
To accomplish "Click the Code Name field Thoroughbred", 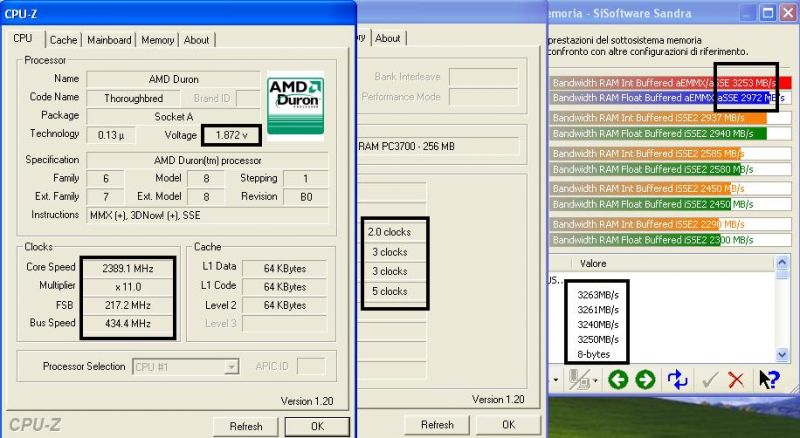I will [x=133, y=98].
